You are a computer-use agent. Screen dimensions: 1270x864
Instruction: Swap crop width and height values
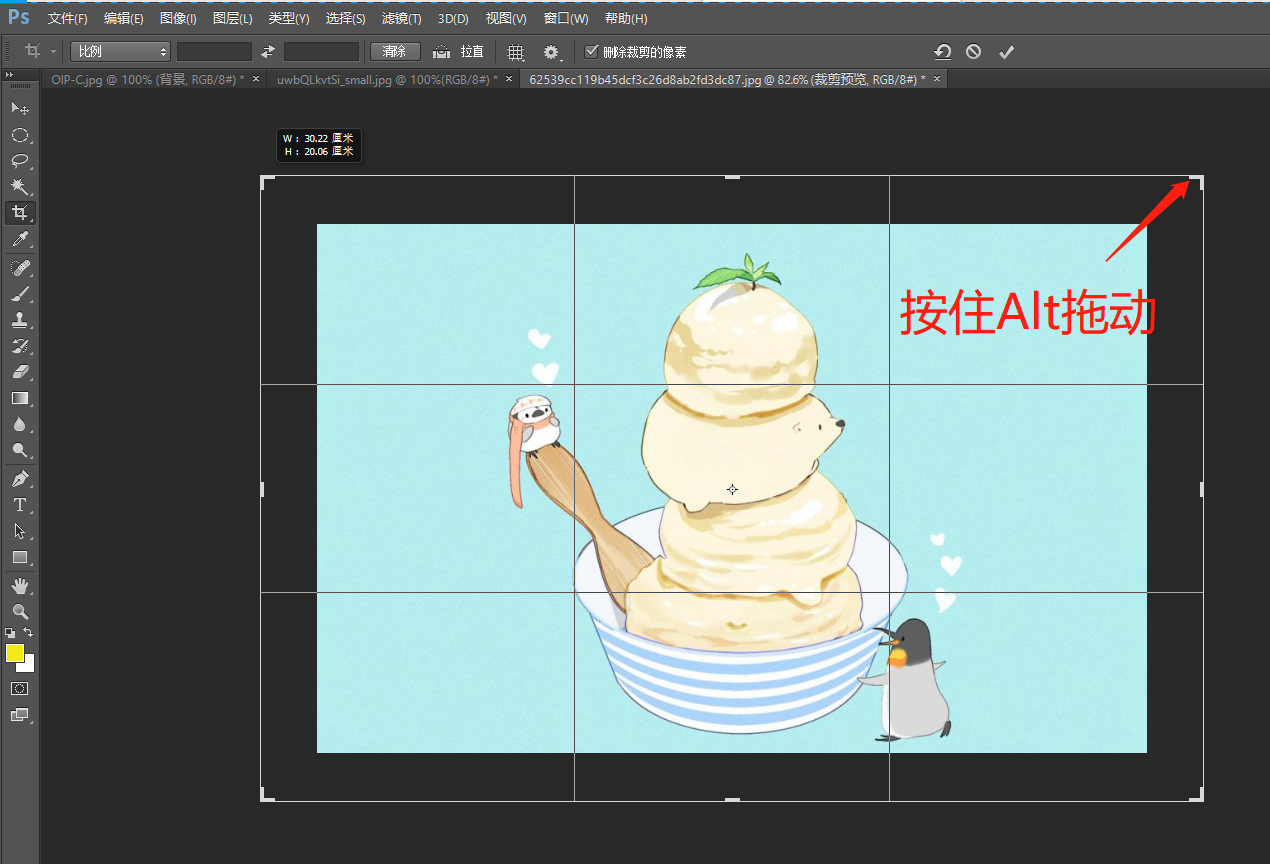point(267,52)
